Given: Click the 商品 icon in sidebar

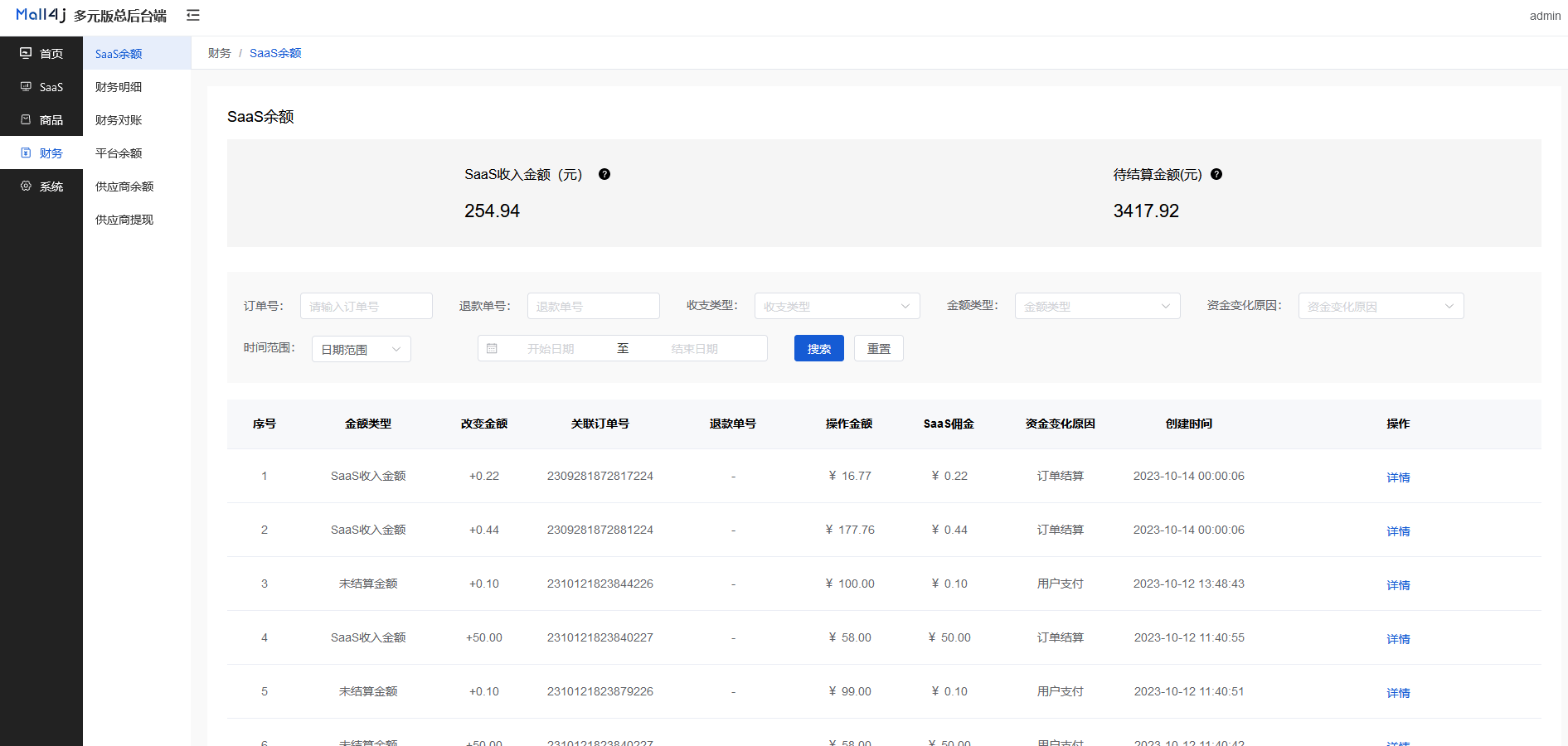Looking at the screenshot, I should pyautogui.click(x=26, y=119).
